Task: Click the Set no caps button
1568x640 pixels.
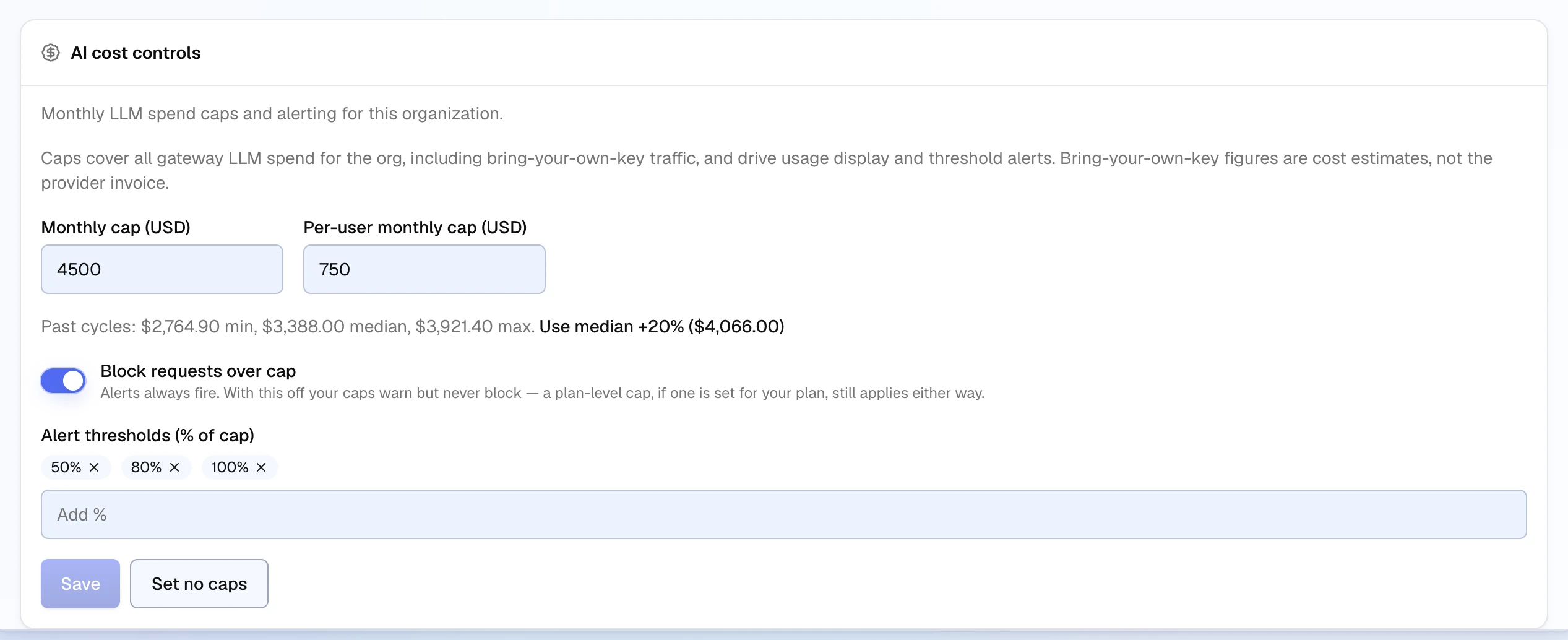Action: click(199, 584)
